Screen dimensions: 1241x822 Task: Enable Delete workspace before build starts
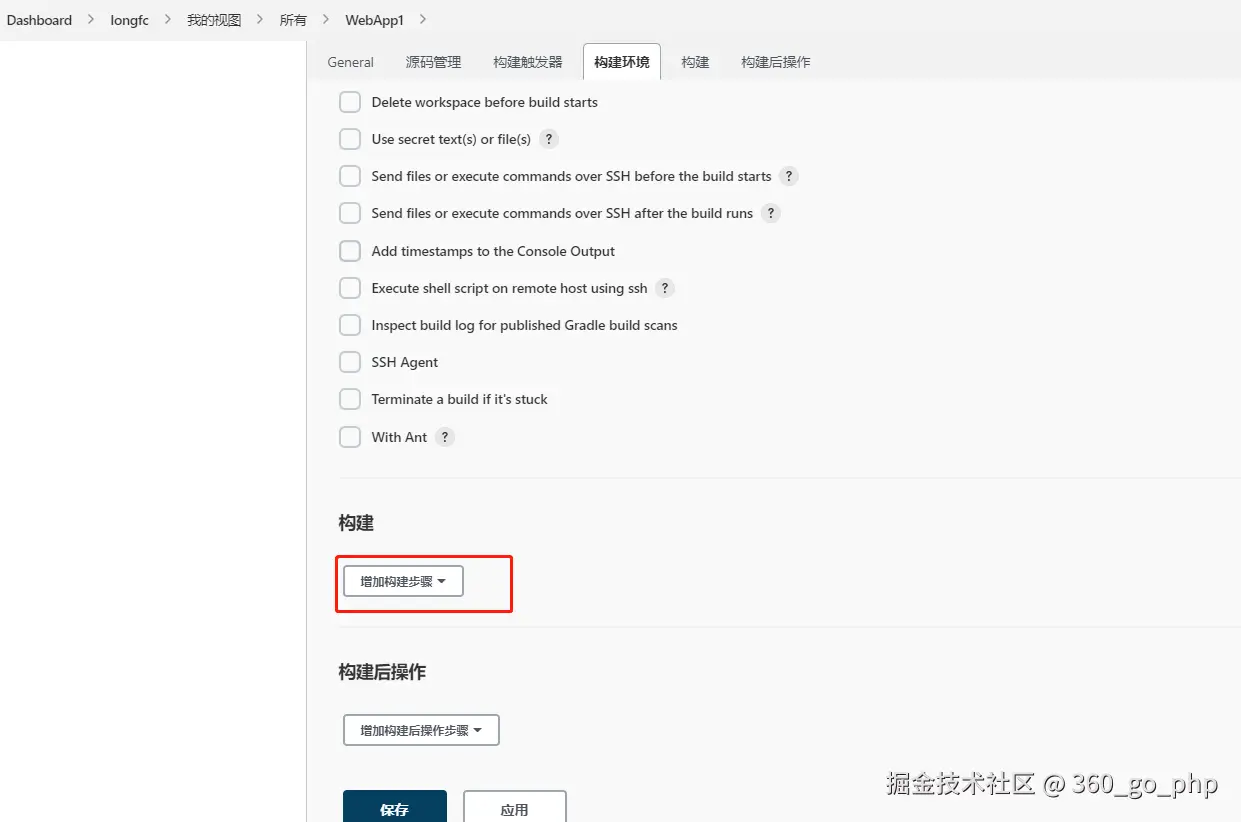click(x=350, y=102)
